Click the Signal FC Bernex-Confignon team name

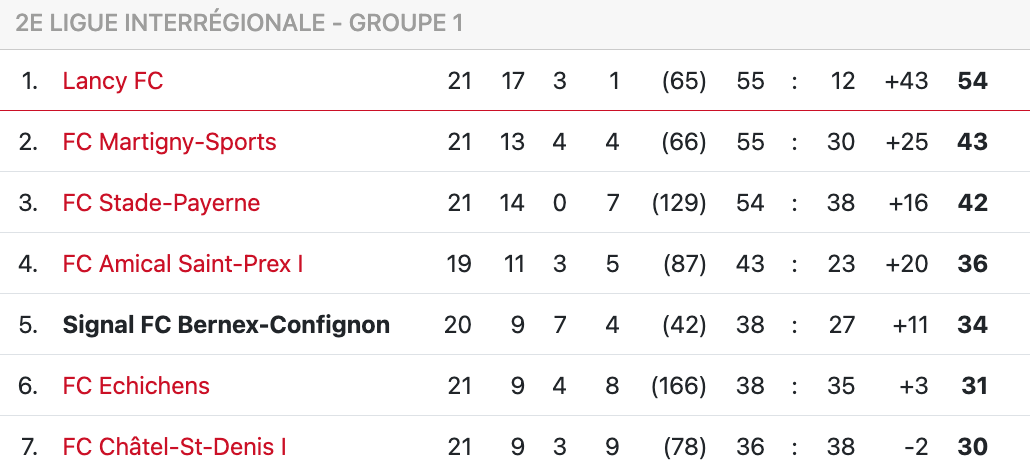pyautogui.click(x=226, y=325)
